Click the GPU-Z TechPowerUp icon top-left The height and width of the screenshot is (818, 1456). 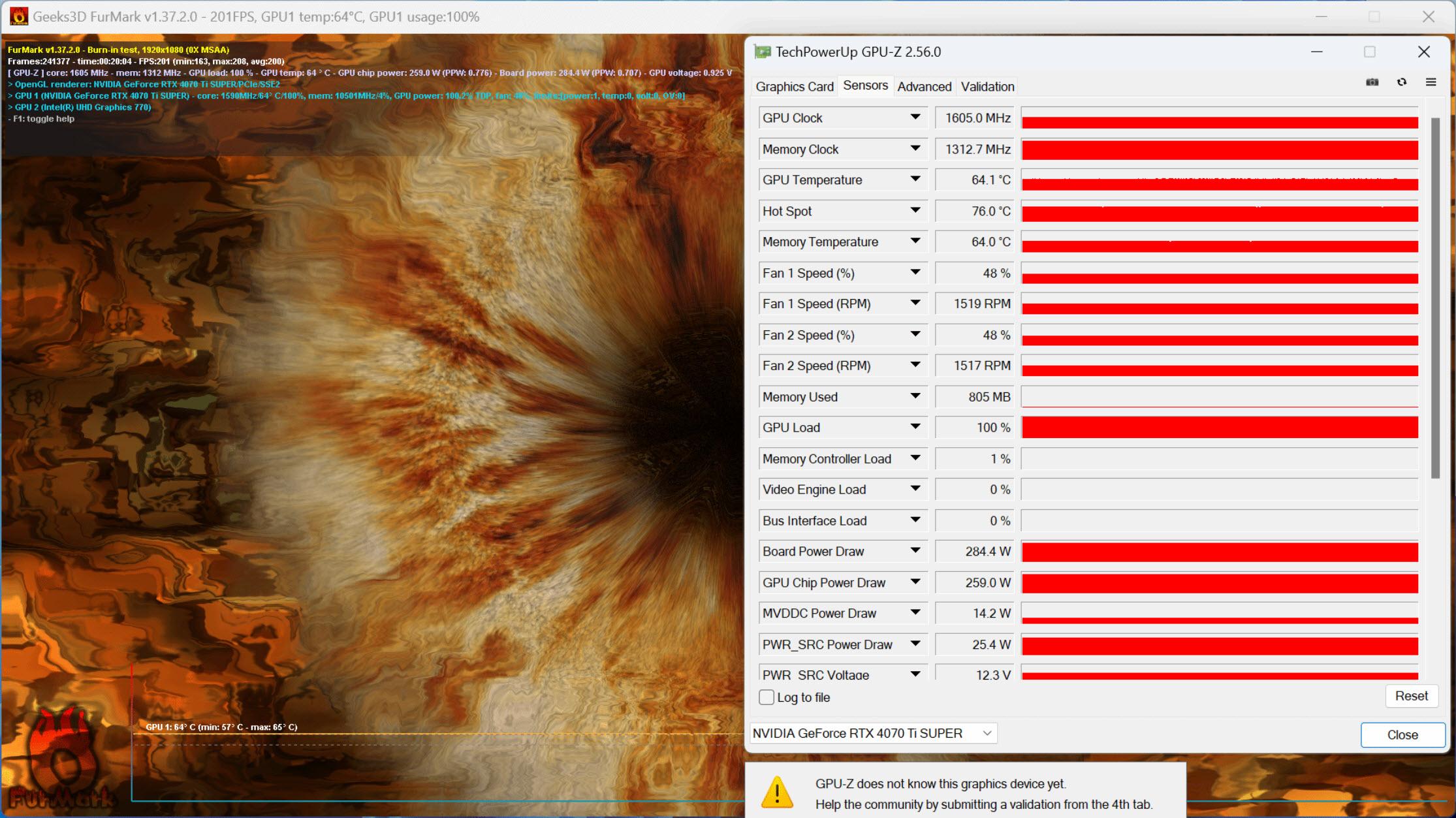763,51
